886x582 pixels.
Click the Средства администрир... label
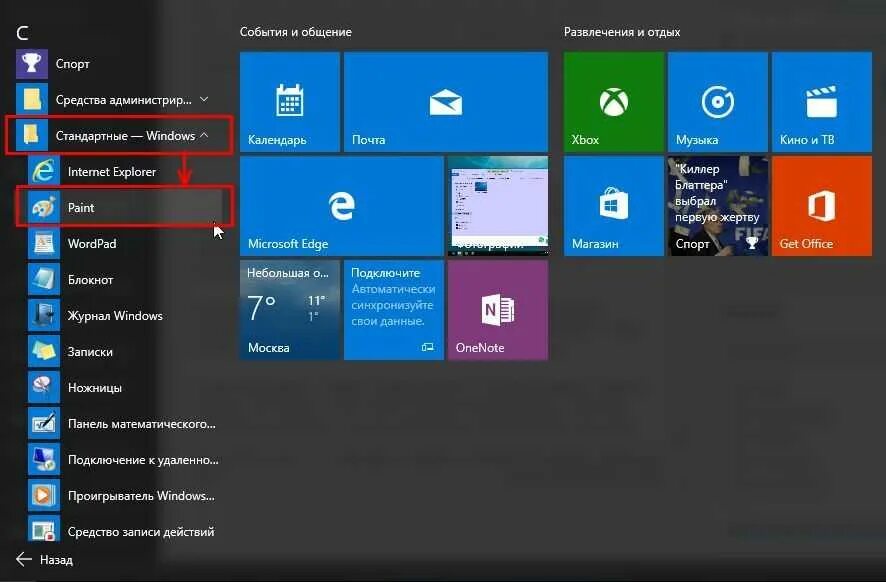tap(124, 100)
